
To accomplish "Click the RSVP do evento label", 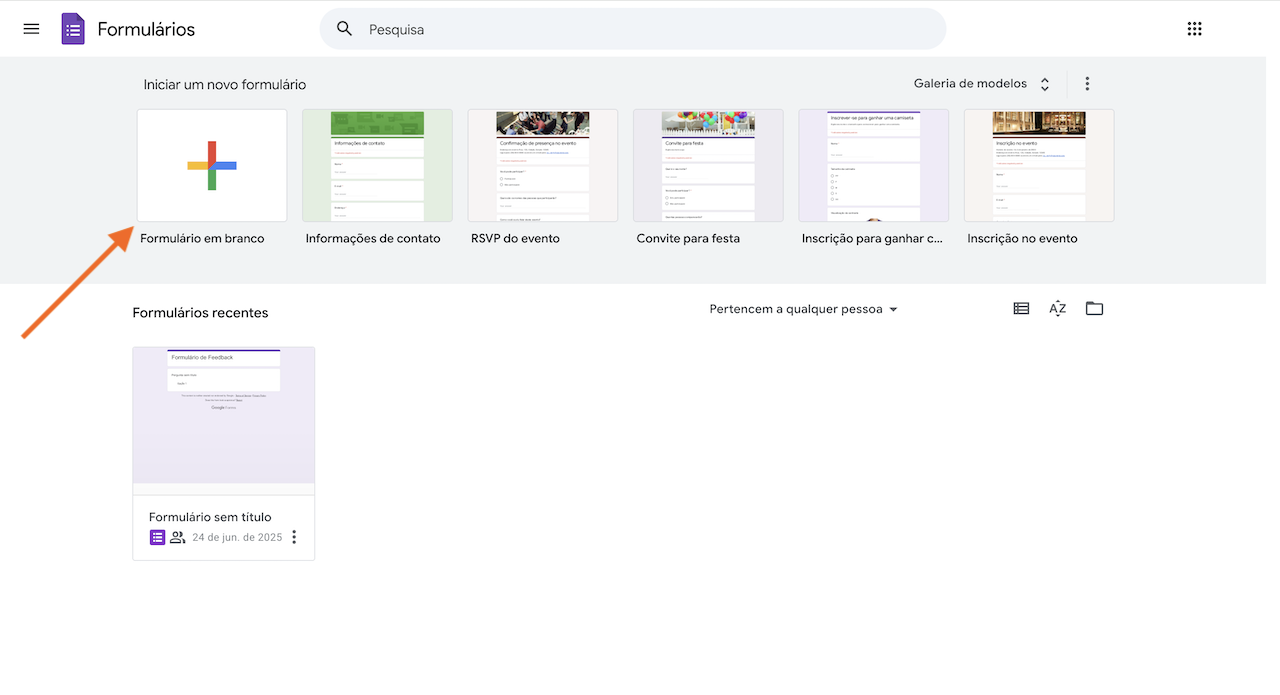I will [515, 238].
